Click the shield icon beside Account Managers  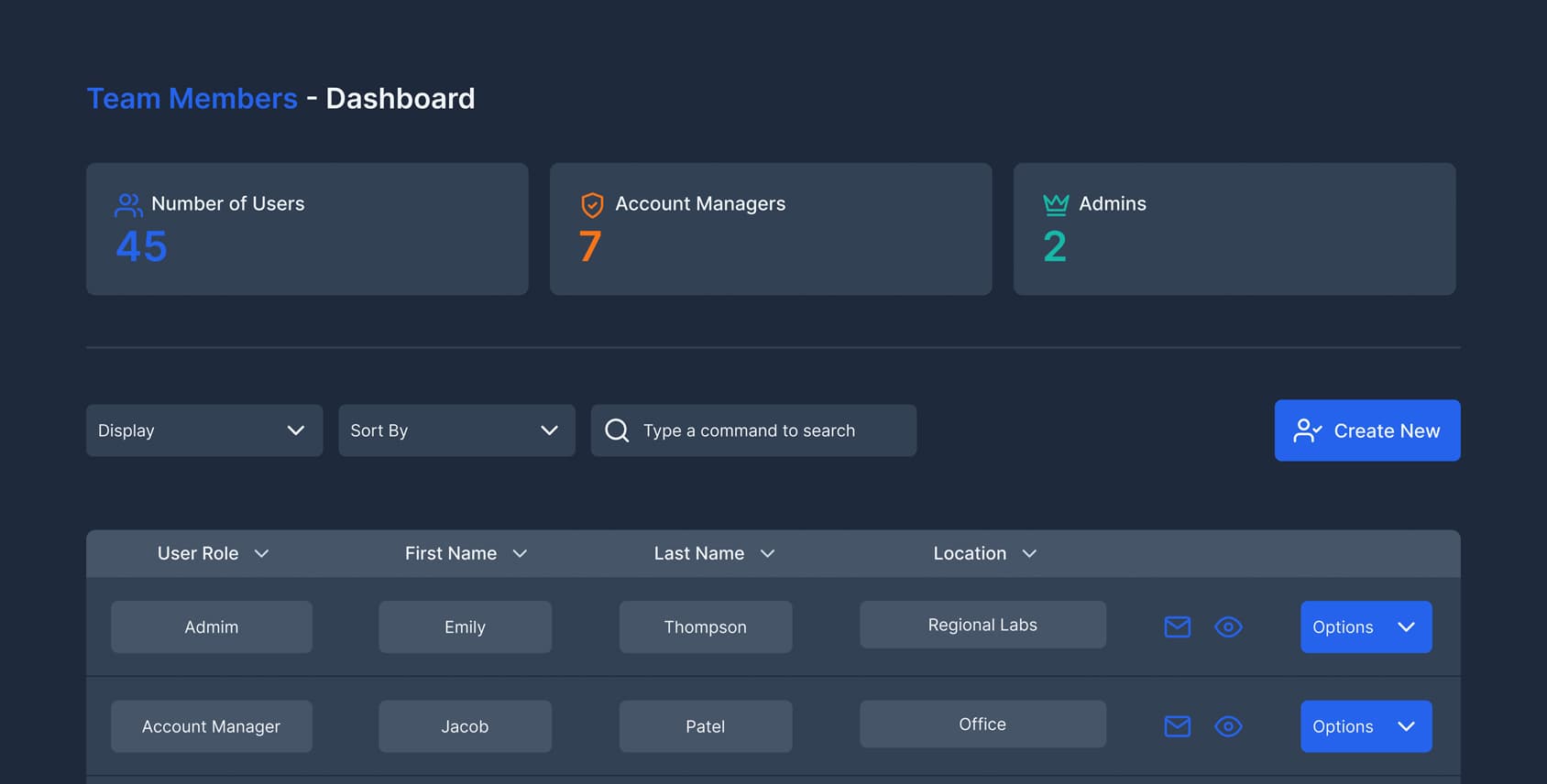click(592, 204)
